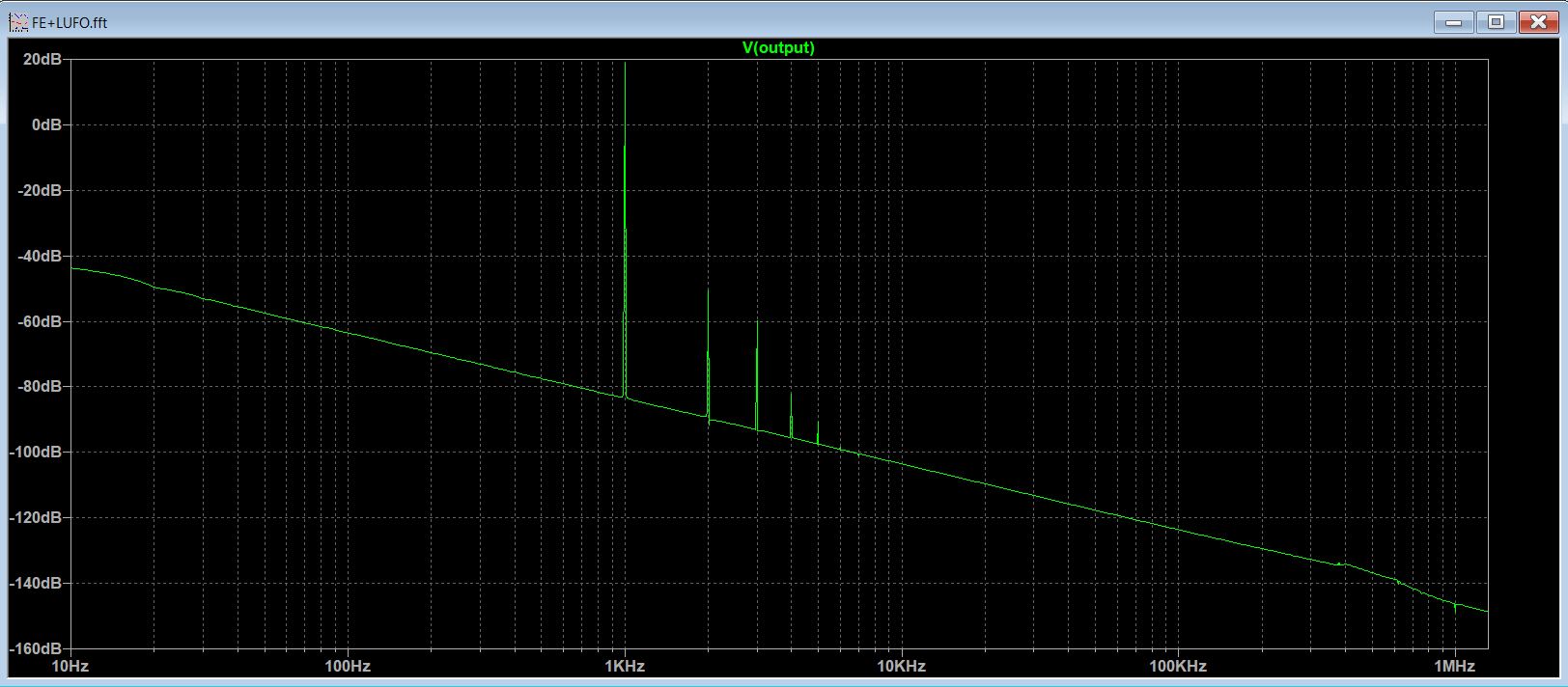Screen dimensions: 1568x687
Task: Click the -120dB axis label
Action: tap(36, 518)
